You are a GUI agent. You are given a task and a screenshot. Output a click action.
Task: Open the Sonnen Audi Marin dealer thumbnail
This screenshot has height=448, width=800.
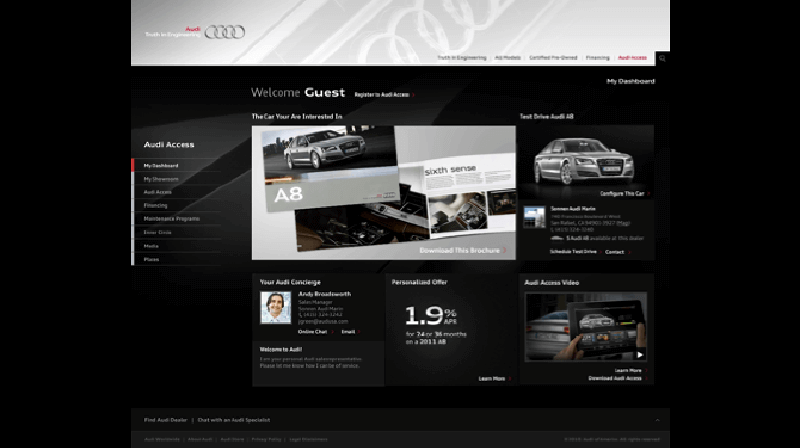pyautogui.click(x=534, y=217)
